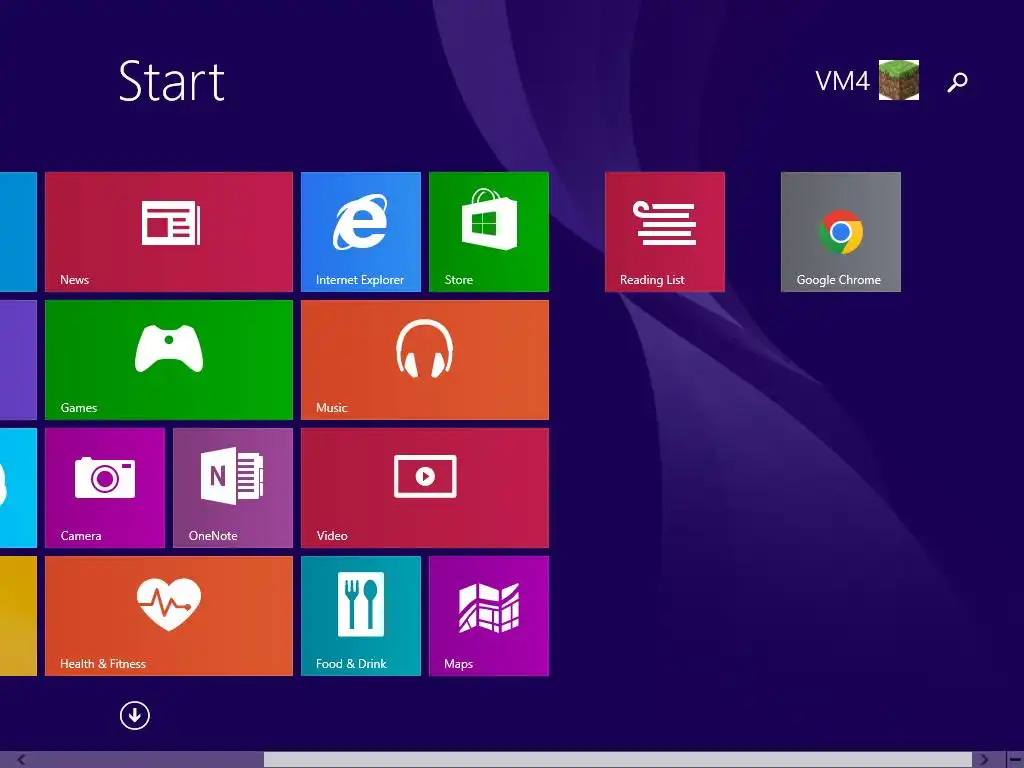
Task: Launch the OneNote tile
Action: (232, 488)
